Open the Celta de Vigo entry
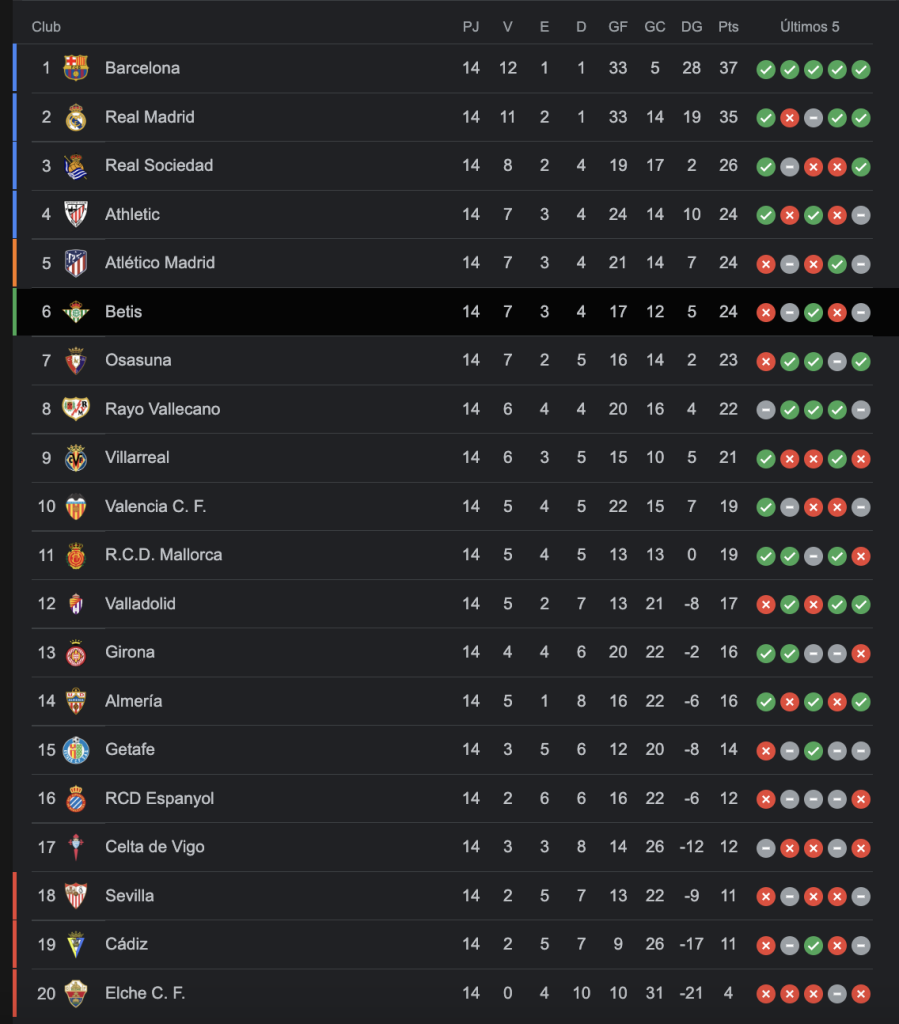The height and width of the screenshot is (1024, 899). click(155, 846)
